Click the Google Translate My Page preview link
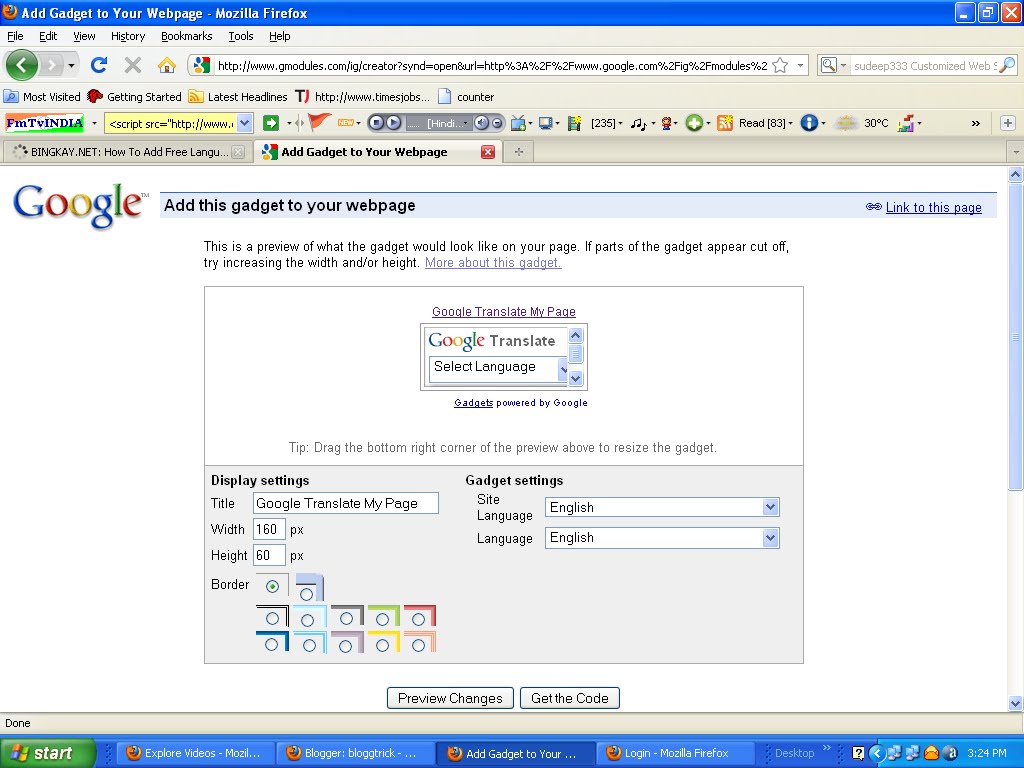1024x768 pixels. point(504,312)
